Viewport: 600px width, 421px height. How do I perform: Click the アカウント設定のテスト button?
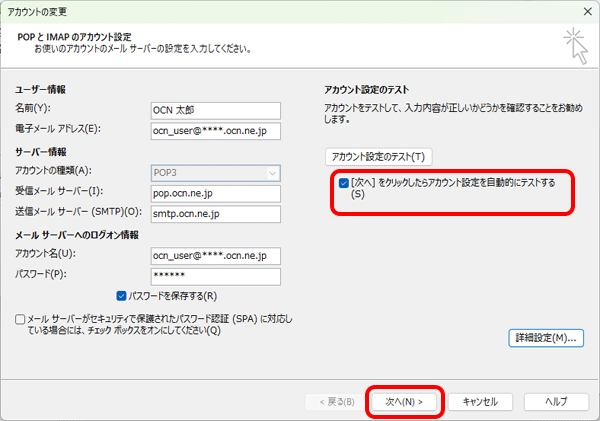tap(378, 157)
